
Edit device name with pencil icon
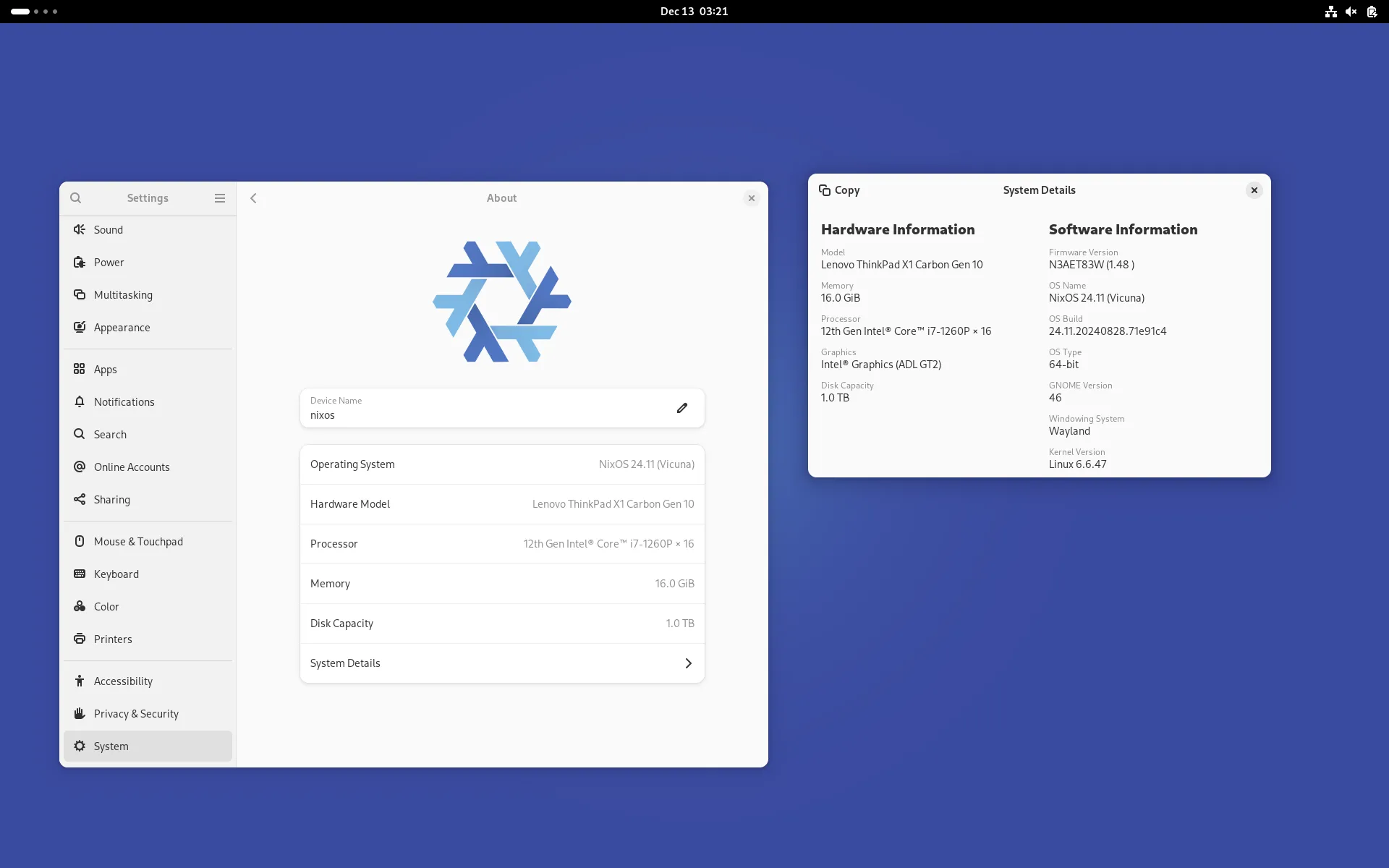(681, 408)
